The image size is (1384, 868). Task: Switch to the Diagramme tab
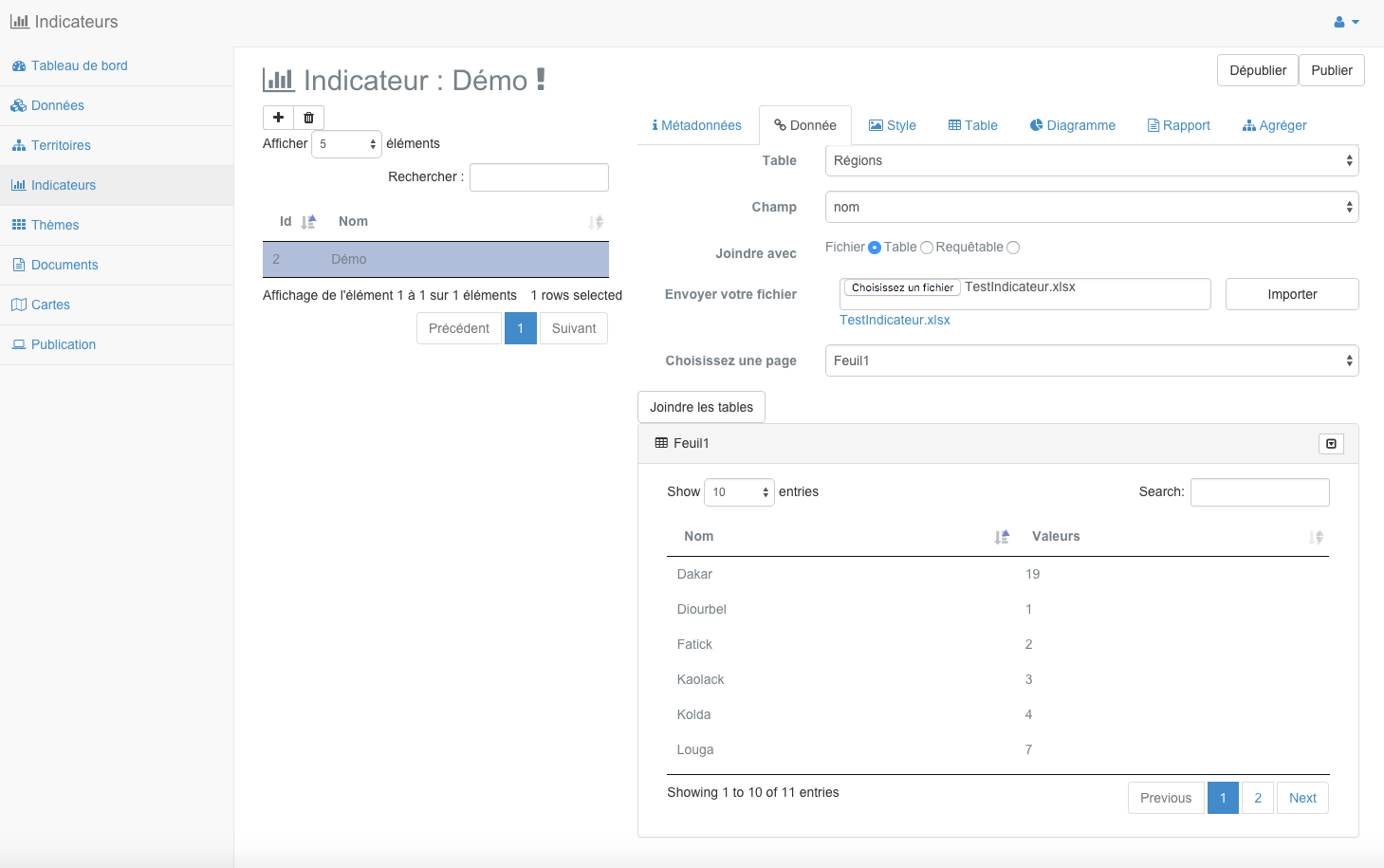click(x=1073, y=125)
